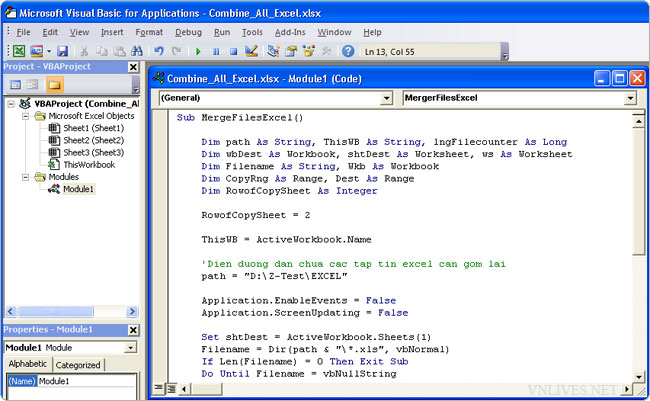Open the MergerFilesExcel procedure dropdown
Screen dimensions: 650x401
coord(630,98)
